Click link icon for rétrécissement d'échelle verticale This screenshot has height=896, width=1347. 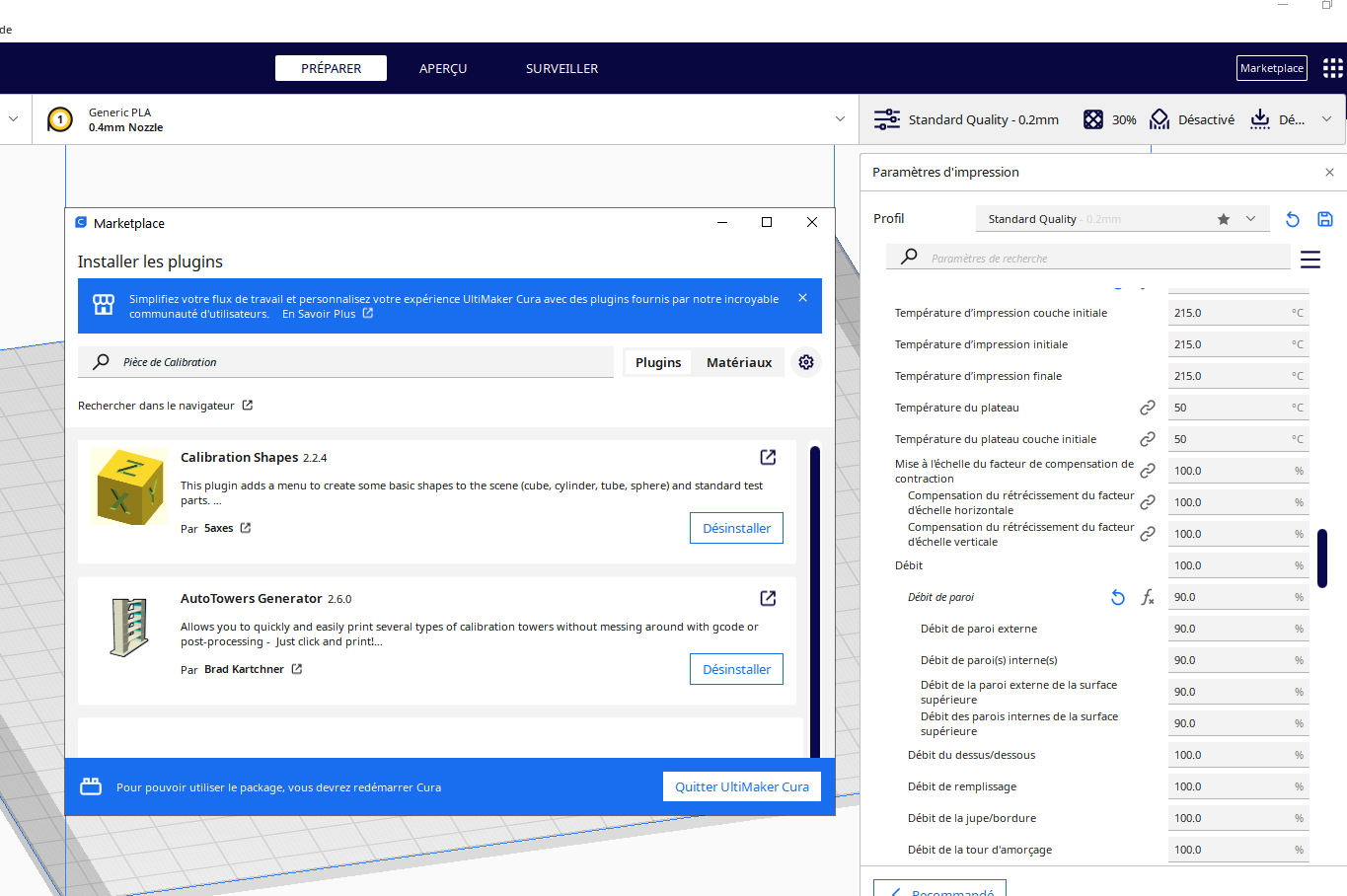click(x=1148, y=534)
